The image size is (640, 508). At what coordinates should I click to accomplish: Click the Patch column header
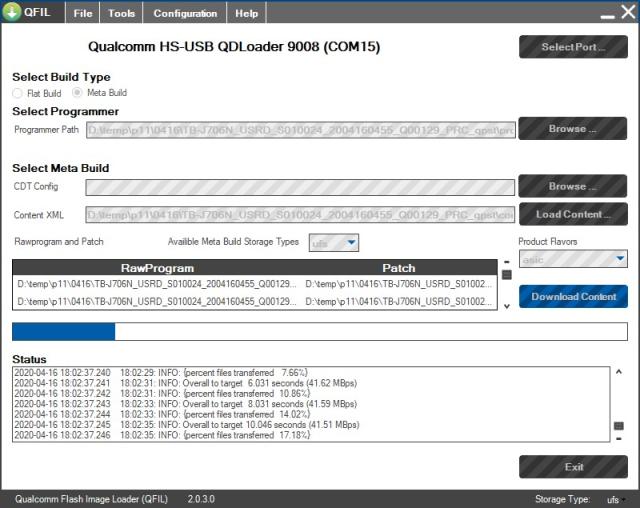click(x=399, y=268)
